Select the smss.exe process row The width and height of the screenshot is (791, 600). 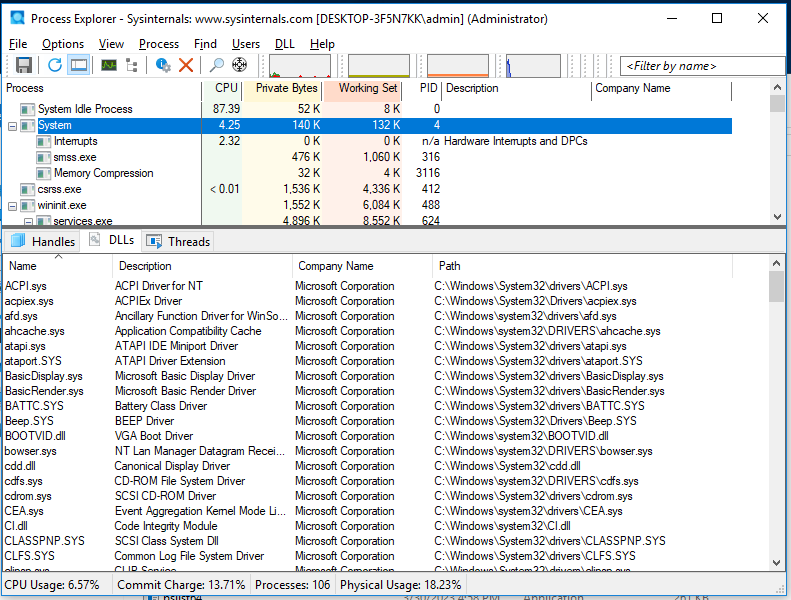(367, 157)
